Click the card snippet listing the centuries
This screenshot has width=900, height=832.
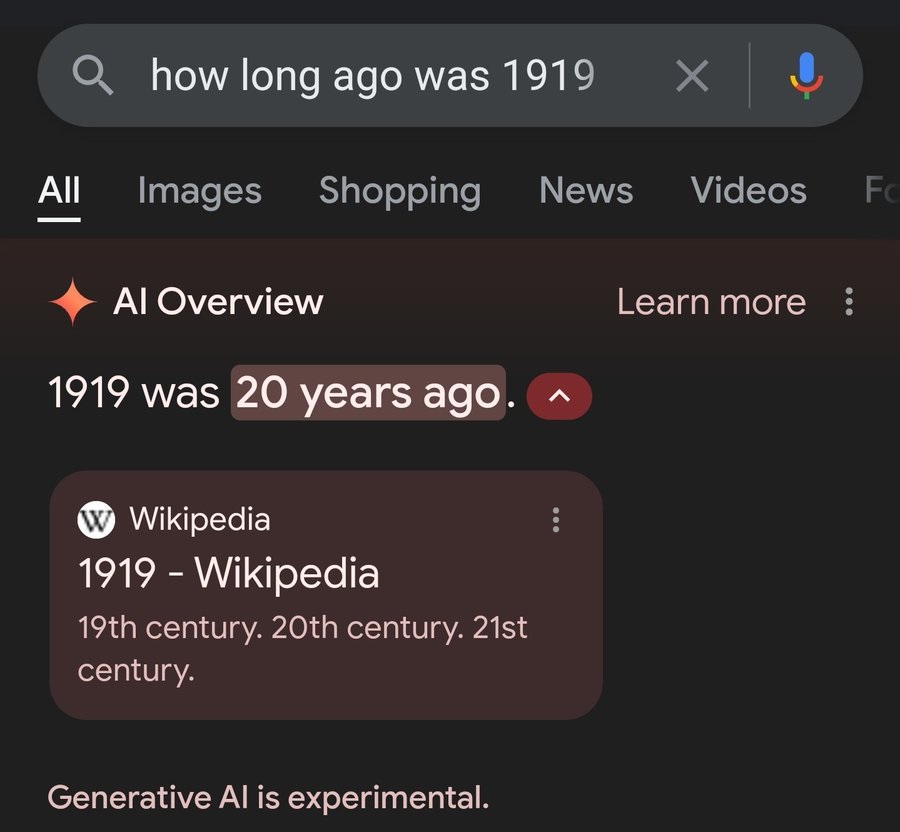[x=302, y=648]
